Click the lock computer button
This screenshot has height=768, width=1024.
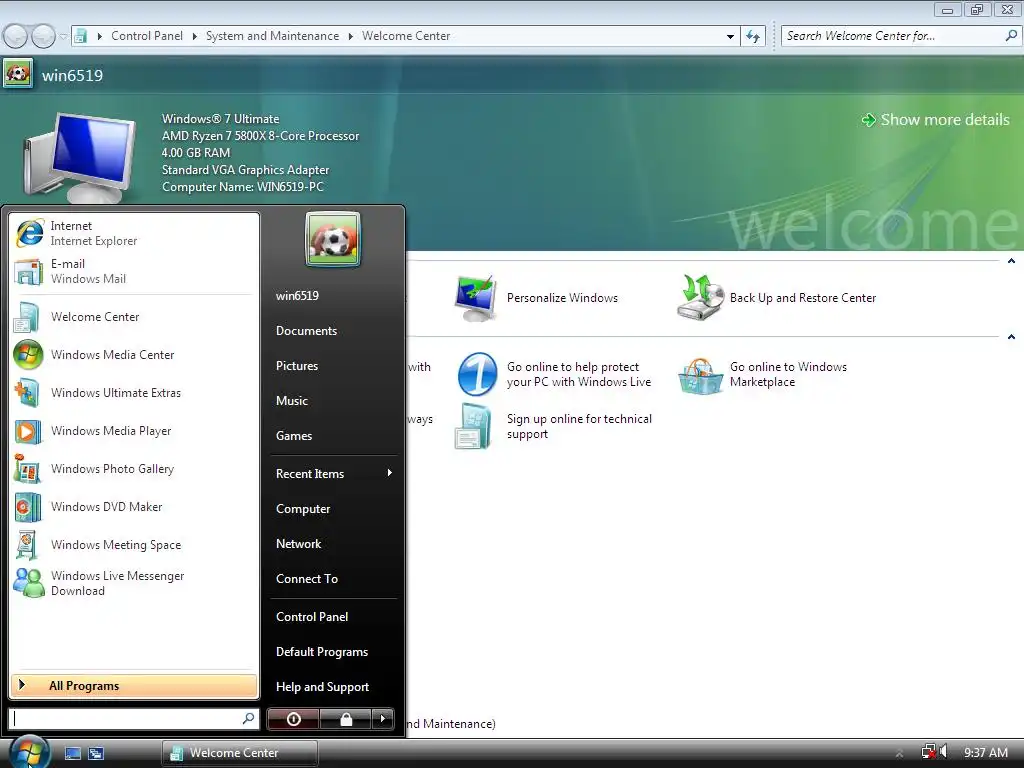(x=345, y=719)
